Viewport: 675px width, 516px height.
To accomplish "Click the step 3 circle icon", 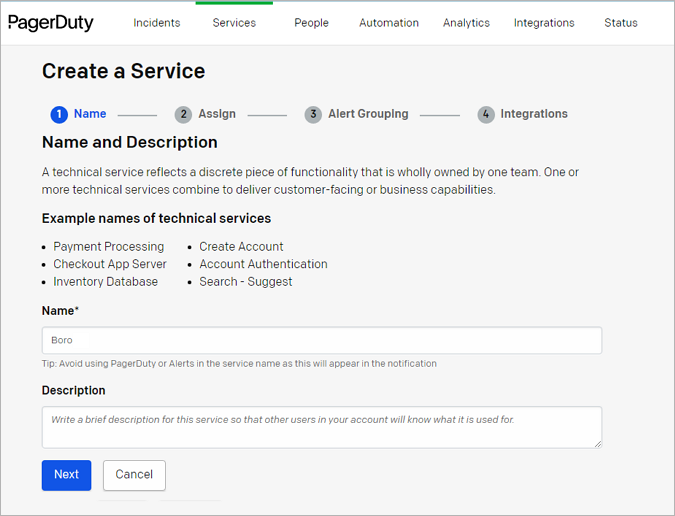I will 313,114.
